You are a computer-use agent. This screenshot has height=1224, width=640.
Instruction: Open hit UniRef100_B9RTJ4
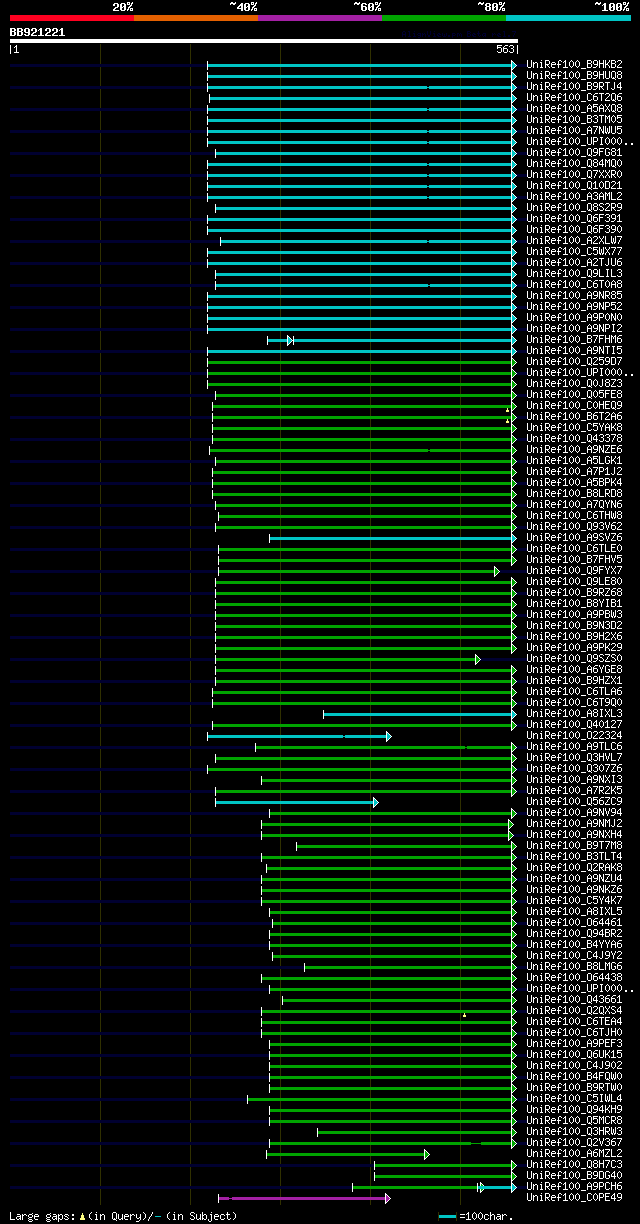[575, 87]
